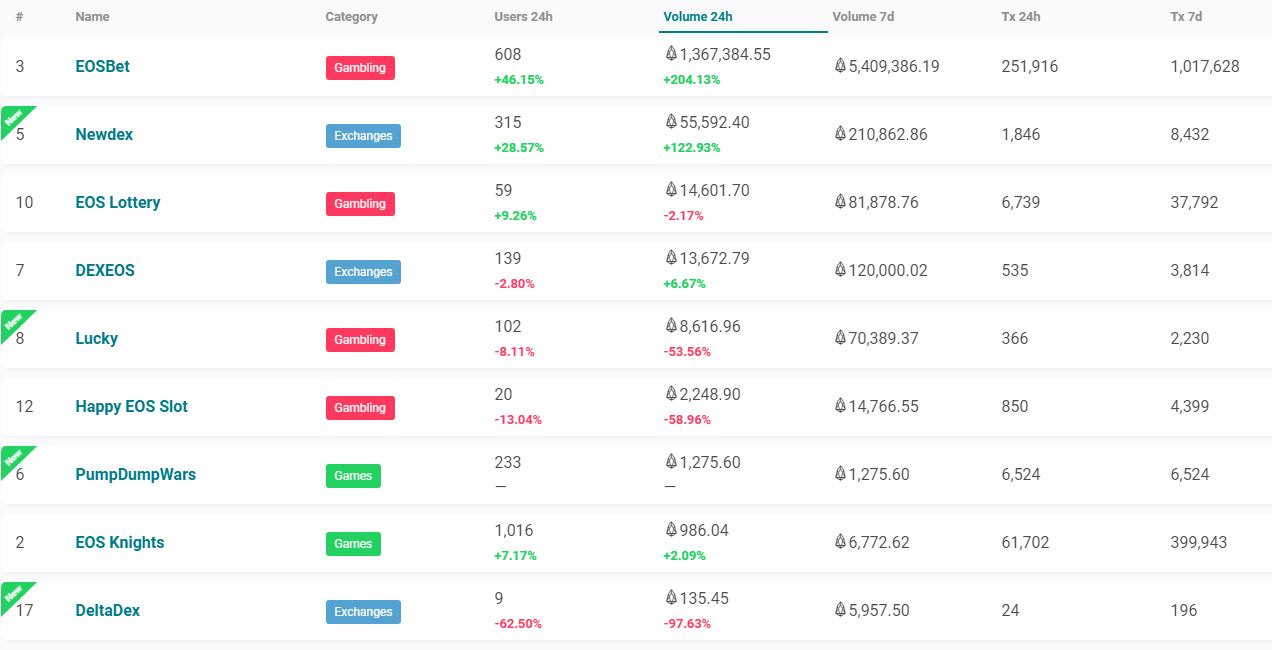Click EOS icon beside DEXEOS 24h volume
Screen dimensions: 1272x650
click(671, 258)
